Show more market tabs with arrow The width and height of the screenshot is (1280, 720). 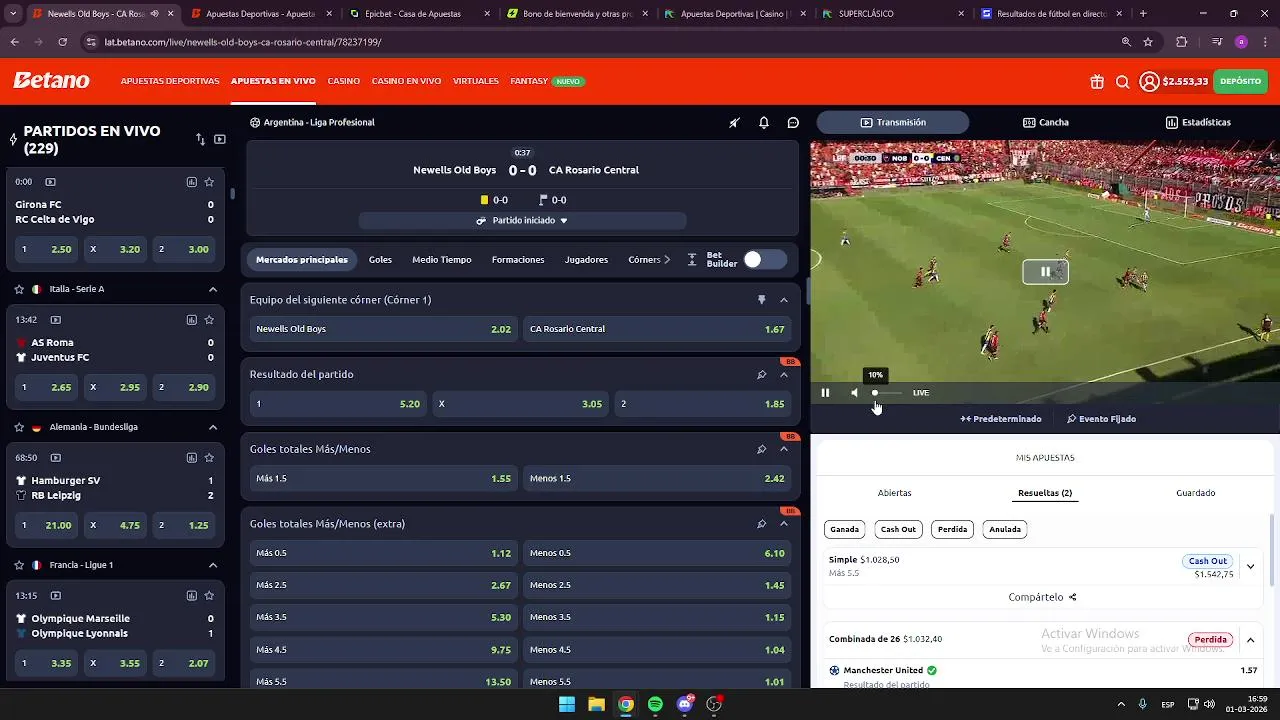[667, 260]
